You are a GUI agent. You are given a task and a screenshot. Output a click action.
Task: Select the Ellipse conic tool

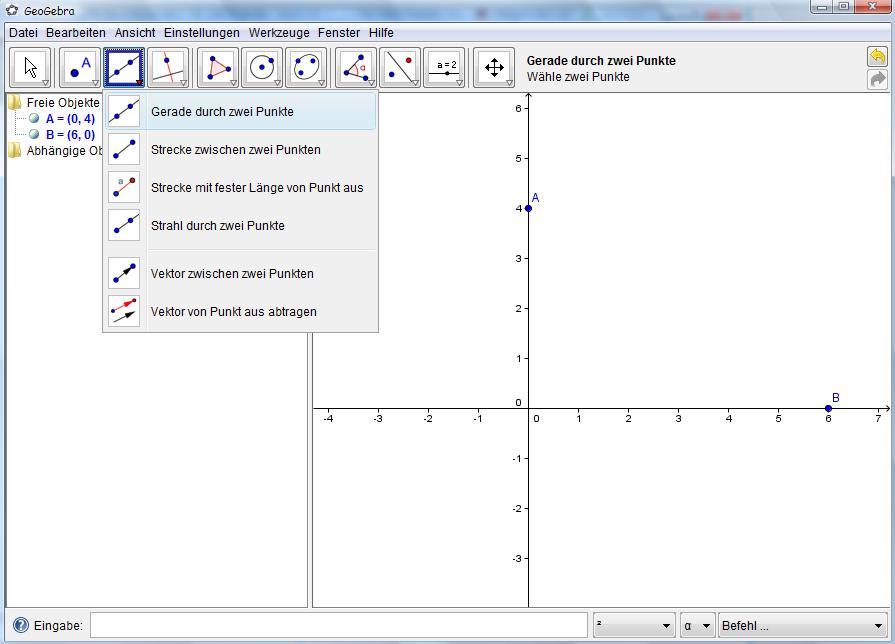point(306,68)
